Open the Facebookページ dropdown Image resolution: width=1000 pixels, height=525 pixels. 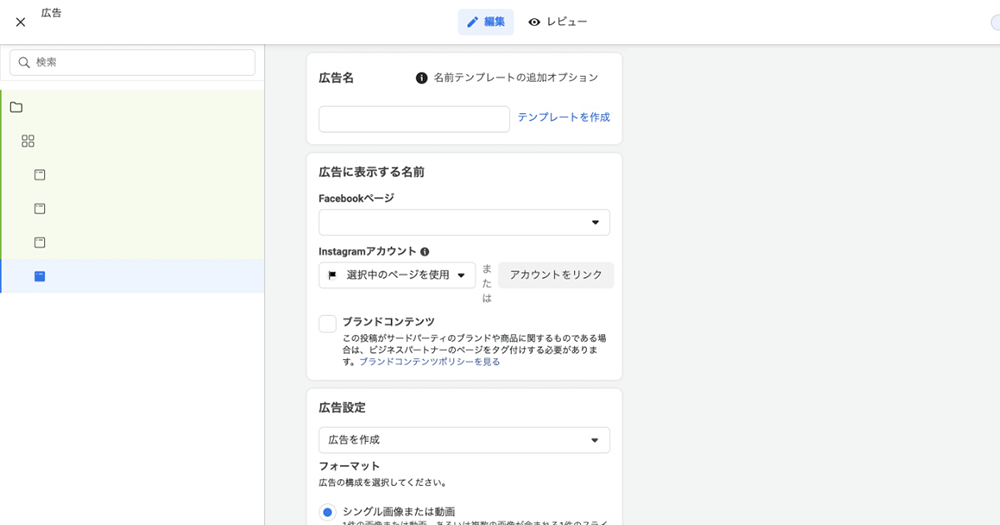pyautogui.click(x=464, y=223)
